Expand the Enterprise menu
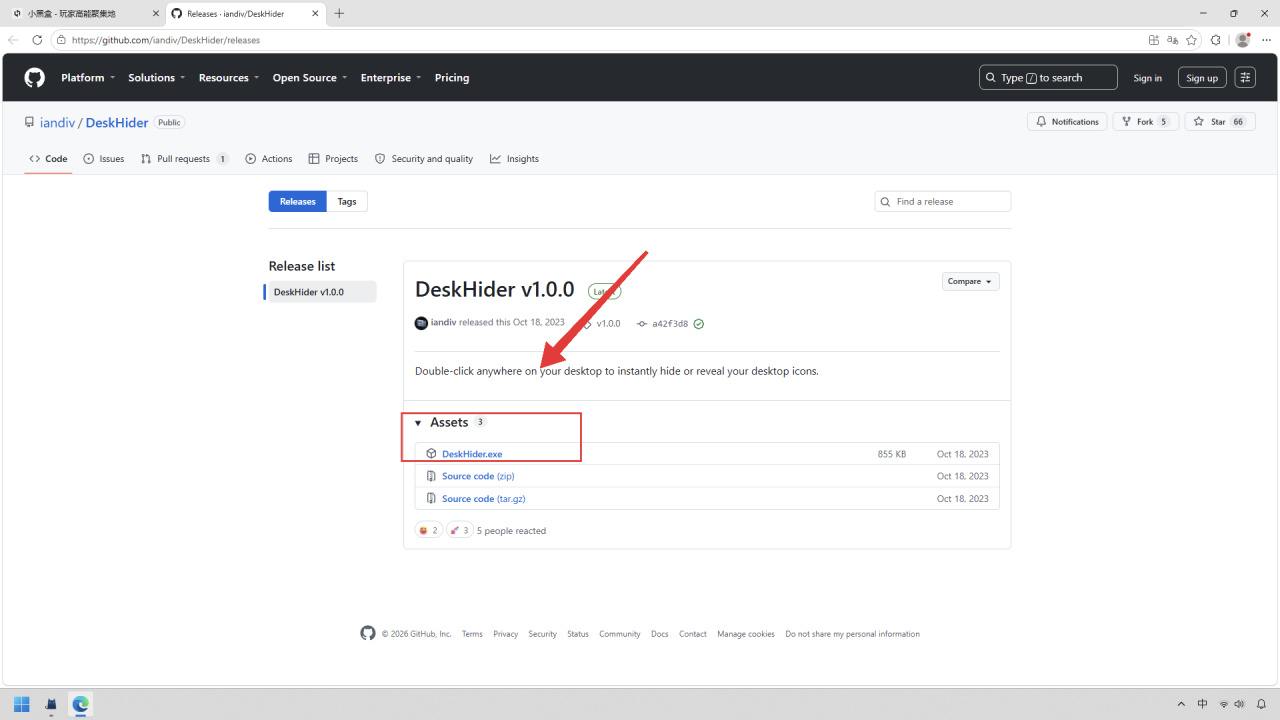The width and height of the screenshot is (1280, 720). click(x=391, y=78)
